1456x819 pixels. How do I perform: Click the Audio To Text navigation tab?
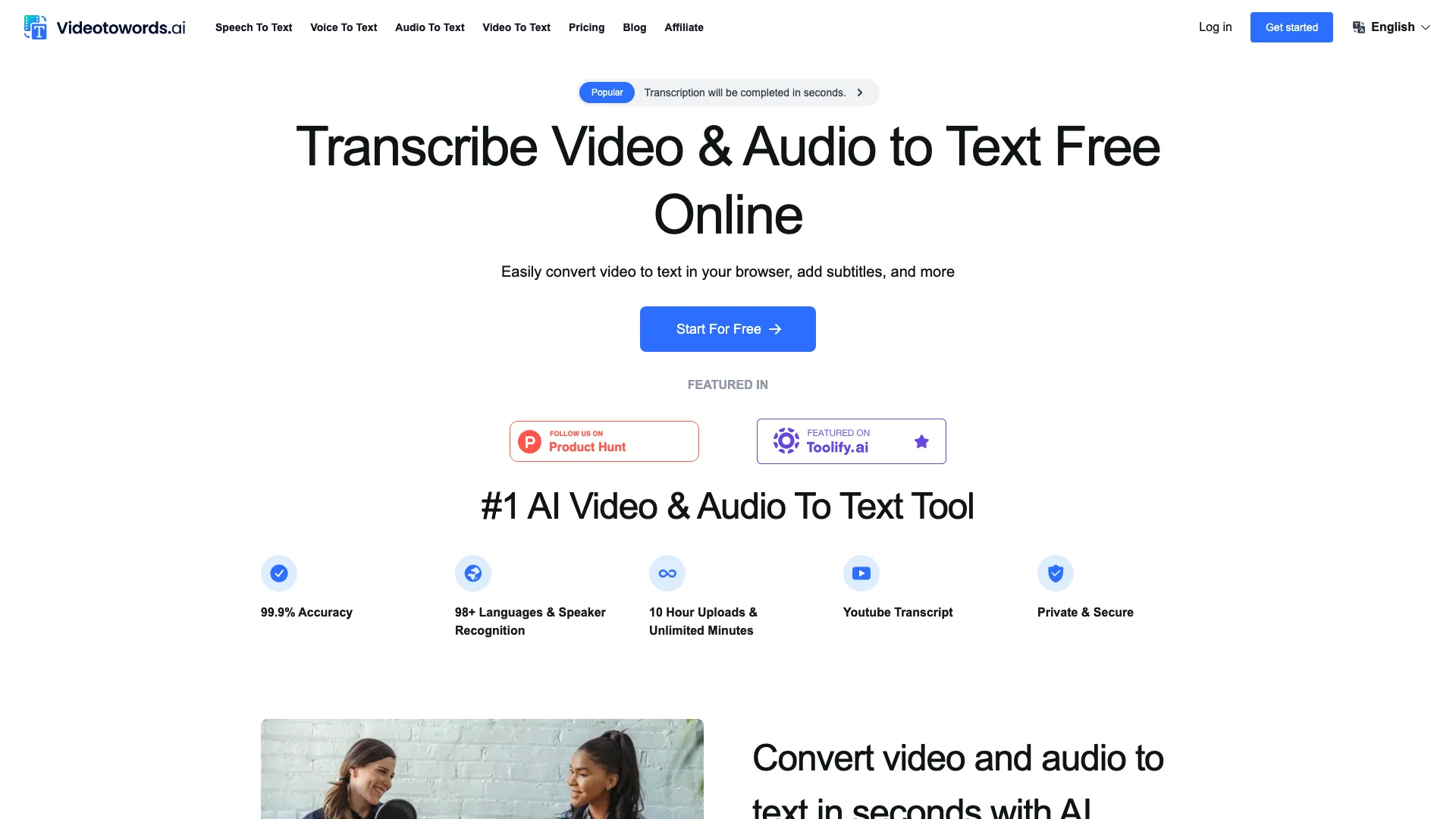point(429,27)
